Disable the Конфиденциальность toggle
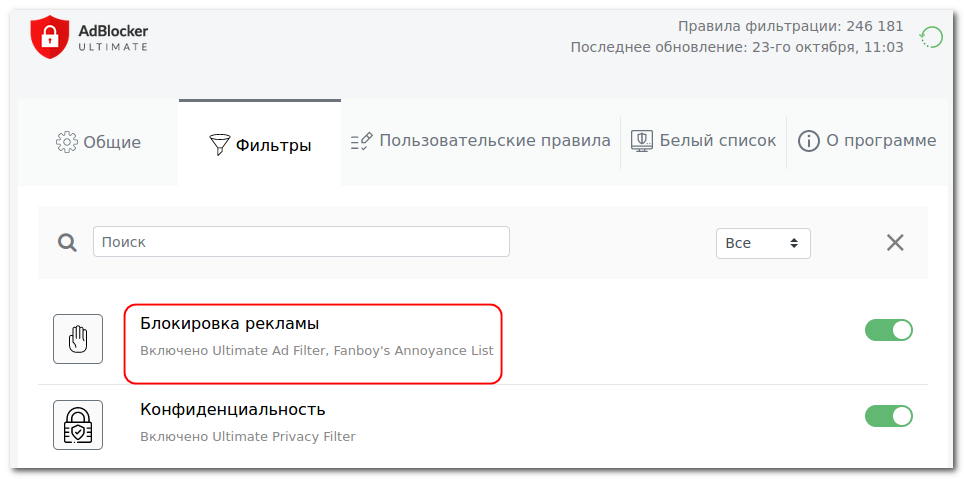The height and width of the screenshot is (479, 964). pos(888,416)
